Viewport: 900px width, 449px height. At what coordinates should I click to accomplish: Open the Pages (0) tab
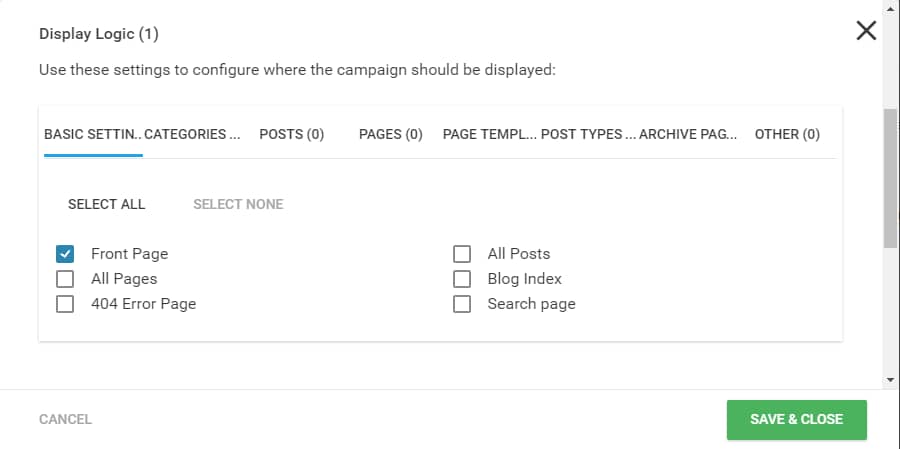(391, 134)
